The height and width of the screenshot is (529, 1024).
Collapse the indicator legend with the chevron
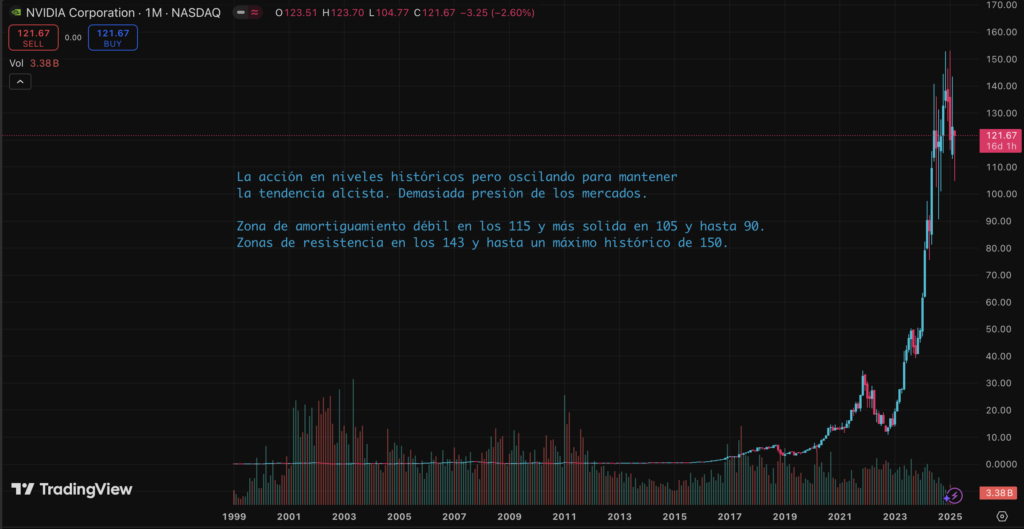pyautogui.click(x=20, y=82)
